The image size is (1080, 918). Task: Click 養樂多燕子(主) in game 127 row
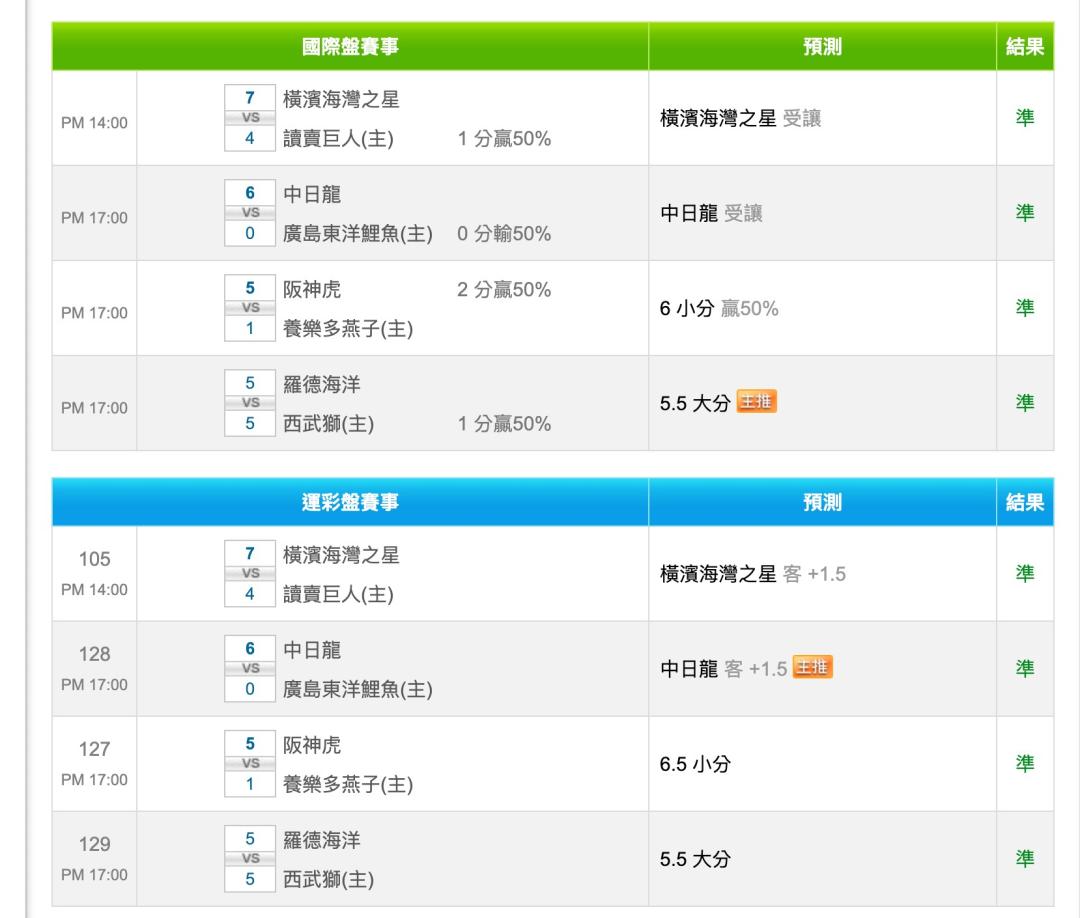[348, 785]
